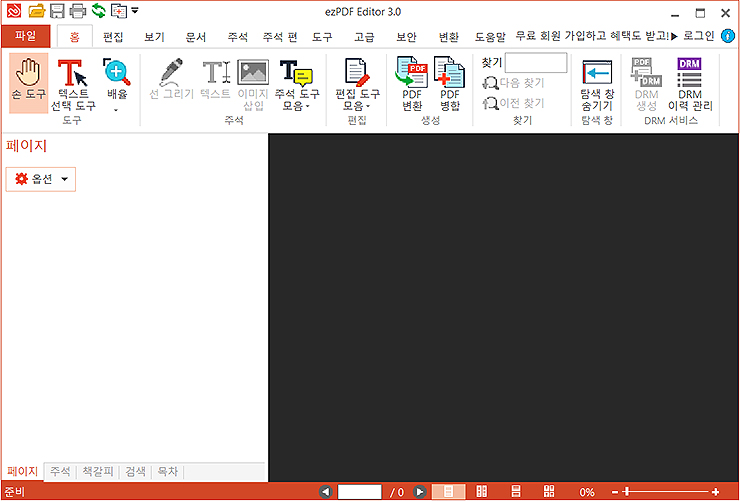Image resolution: width=740 pixels, height=501 pixels.
Task: Click the 무료 회원 가입 promo link
Action: tap(597, 36)
